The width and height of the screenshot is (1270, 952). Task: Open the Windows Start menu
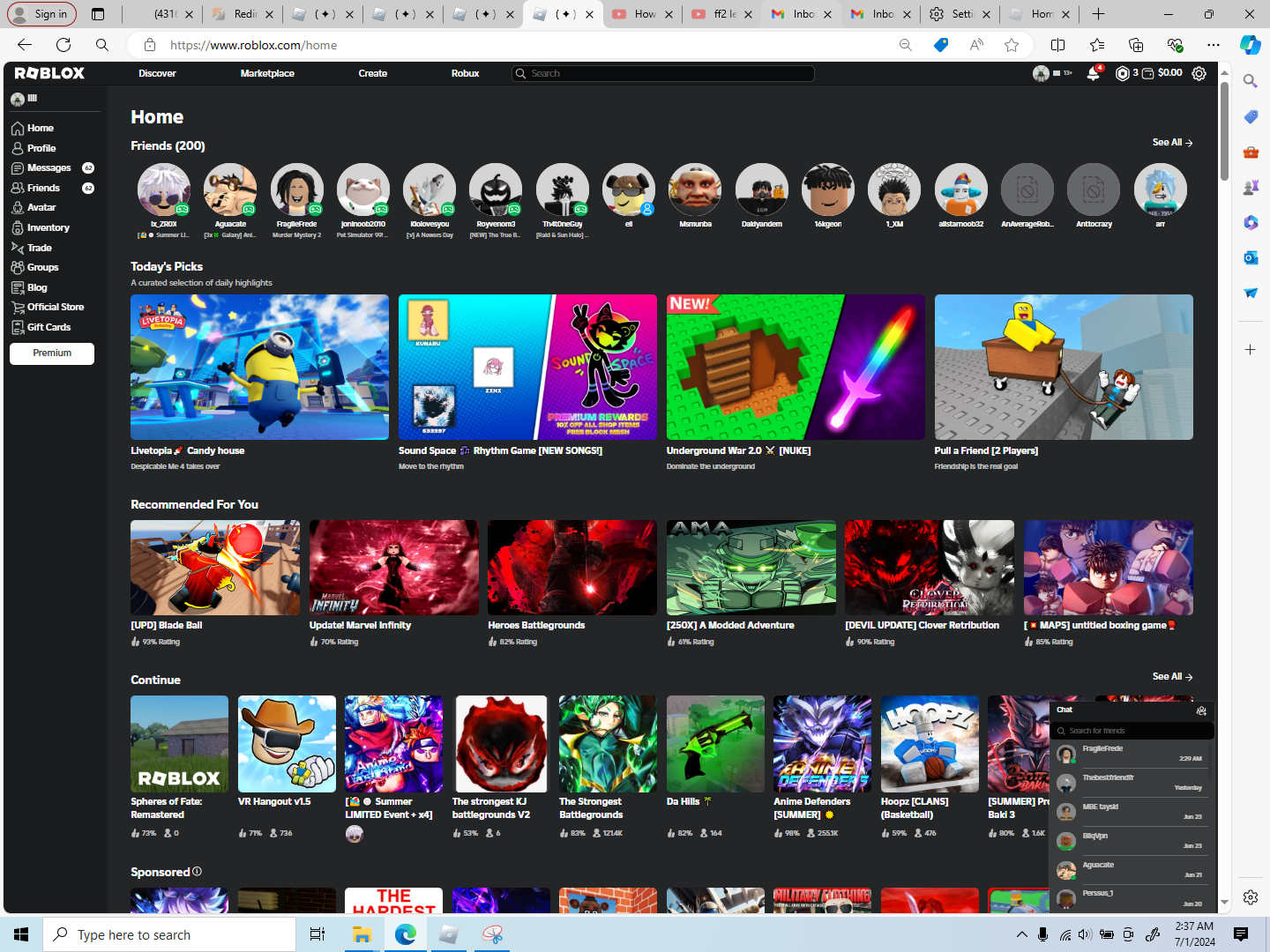coord(21,934)
